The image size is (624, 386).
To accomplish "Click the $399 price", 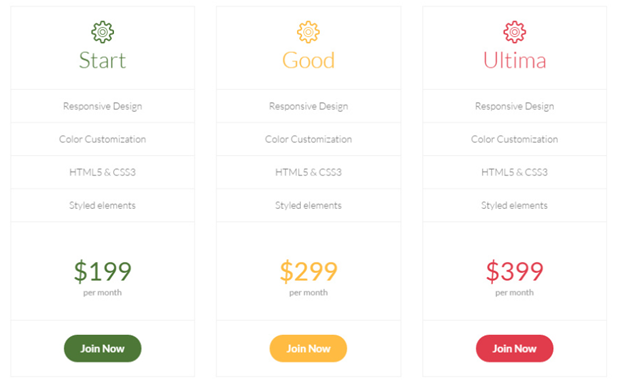I will coord(514,271).
